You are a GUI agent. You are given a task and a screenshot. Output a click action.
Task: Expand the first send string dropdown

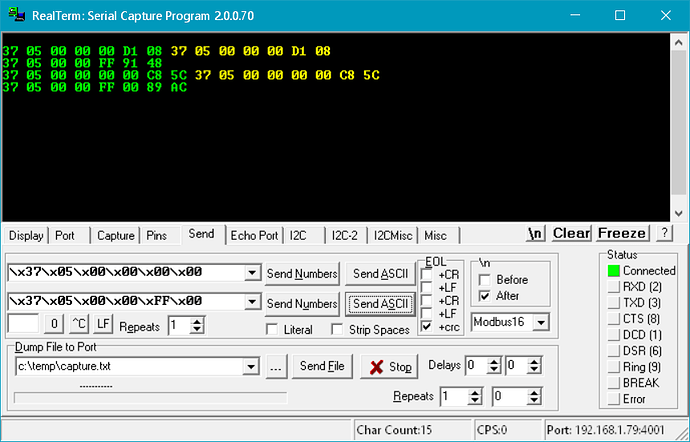coord(252,273)
